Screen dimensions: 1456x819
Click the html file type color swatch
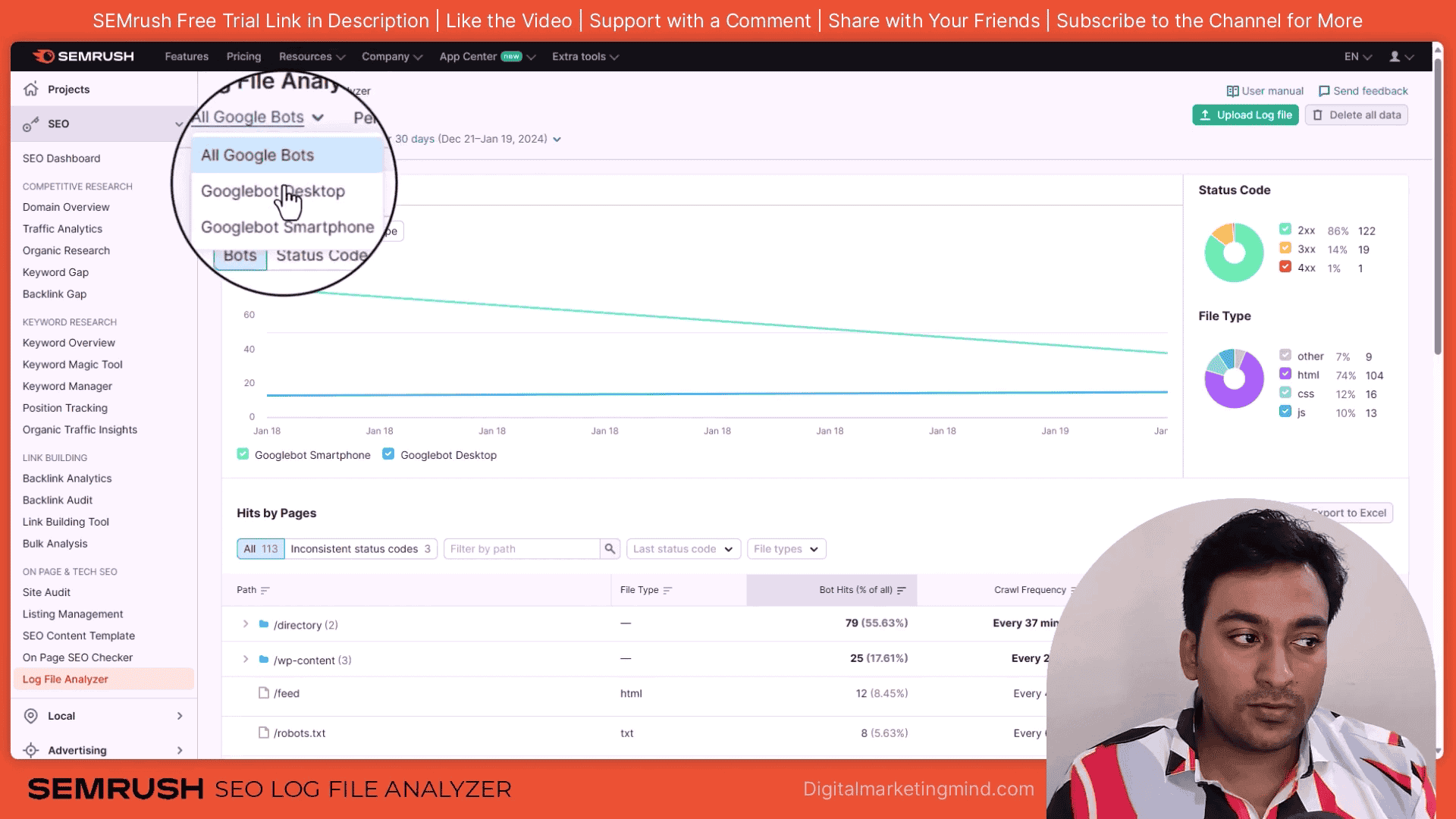click(1285, 374)
